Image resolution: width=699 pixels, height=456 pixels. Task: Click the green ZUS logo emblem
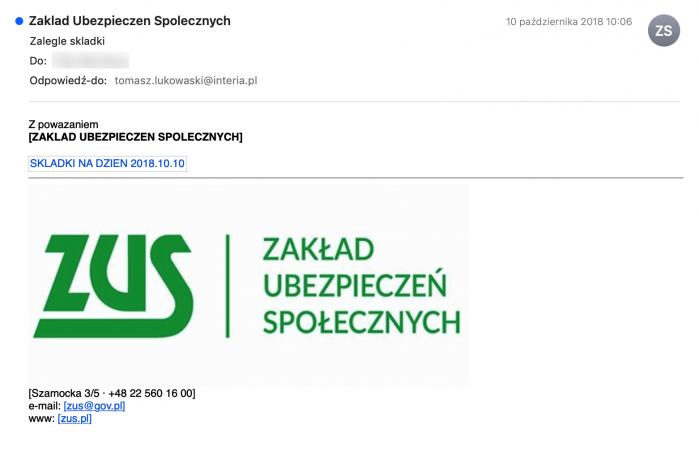point(113,286)
